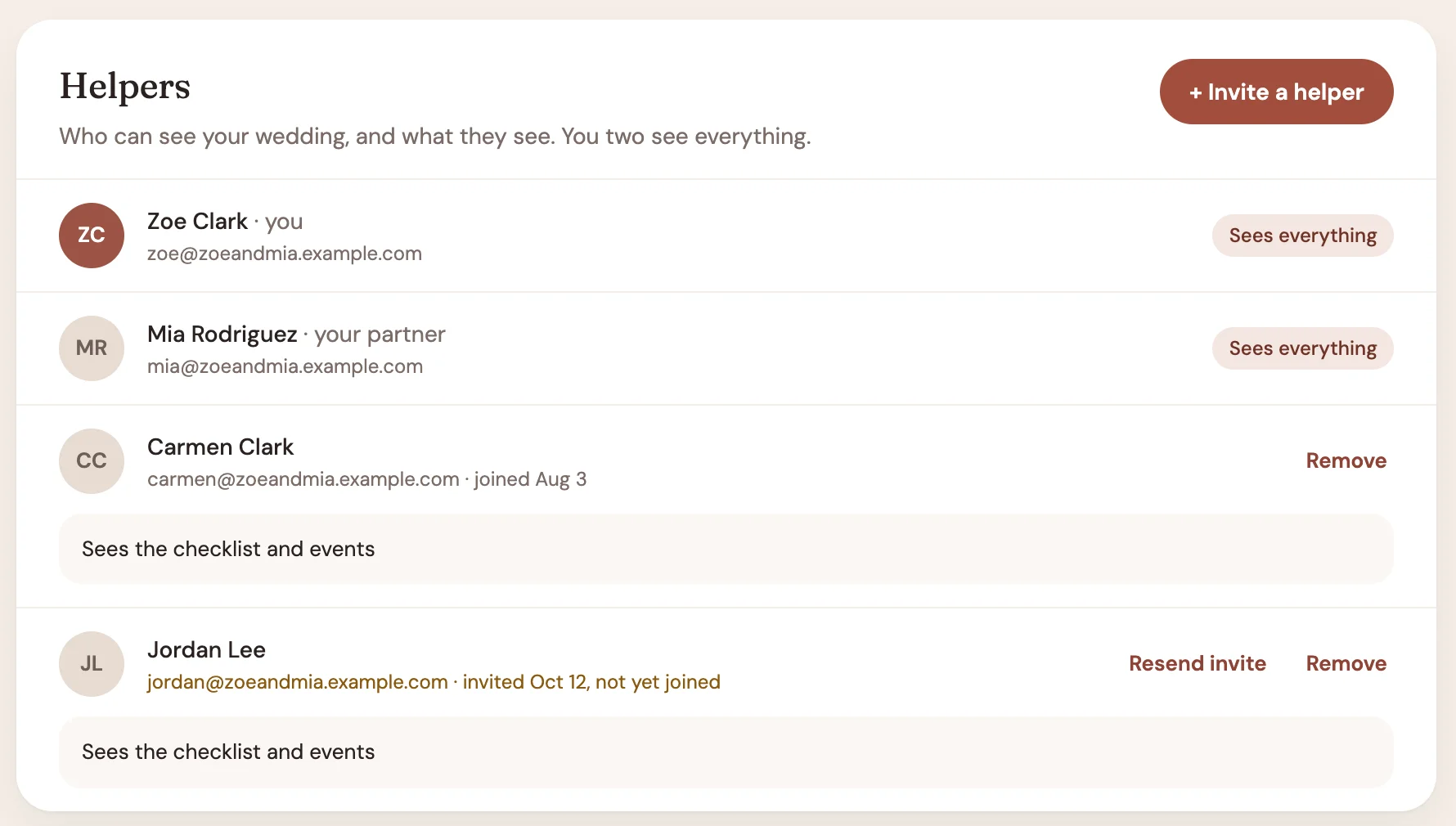Resend invite to Jordan Lee
This screenshot has width=1456, height=826.
[x=1198, y=663]
